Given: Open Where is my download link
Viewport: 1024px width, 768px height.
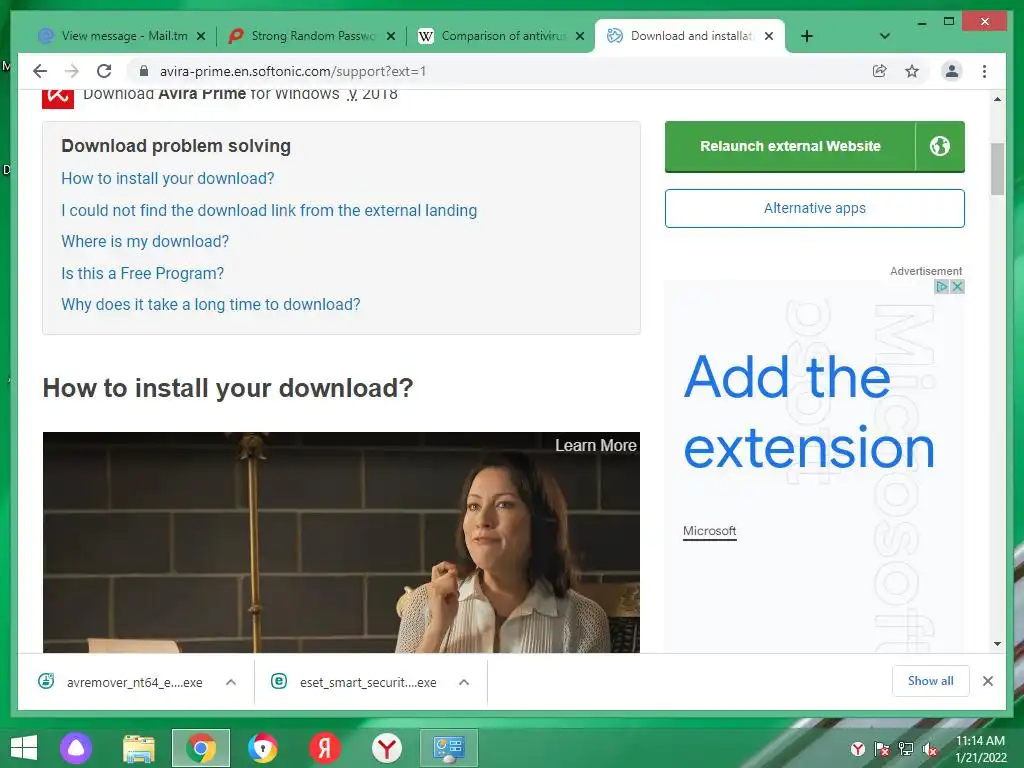Looking at the screenshot, I should [145, 242].
